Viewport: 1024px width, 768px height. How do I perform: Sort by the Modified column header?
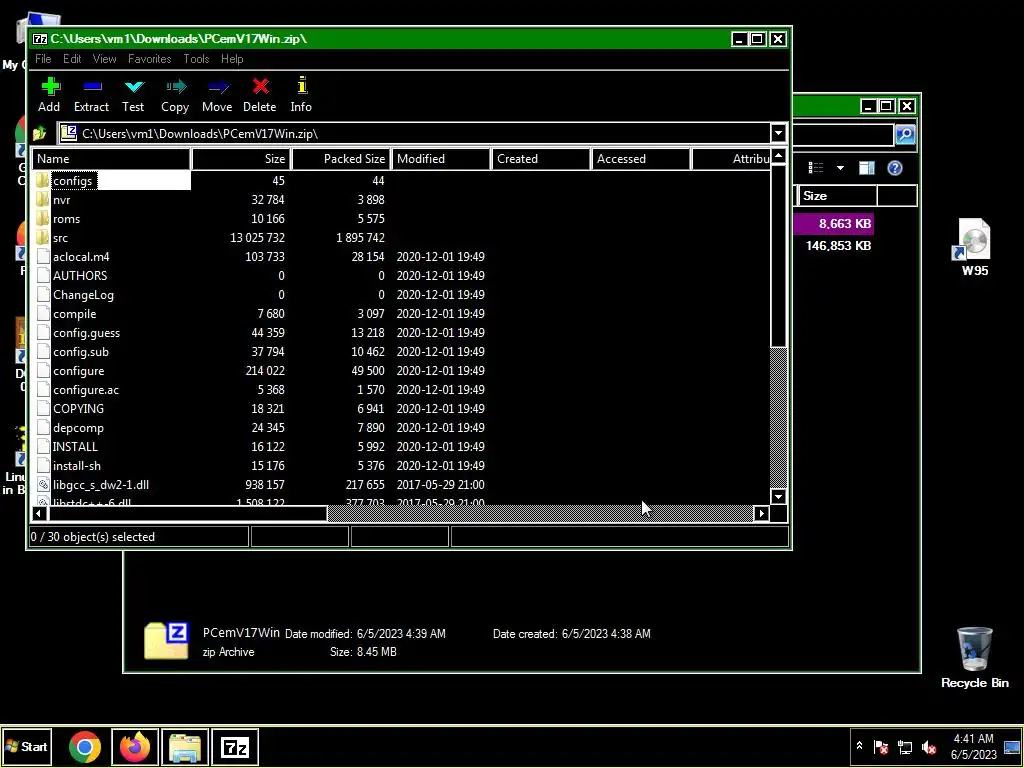coord(441,159)
